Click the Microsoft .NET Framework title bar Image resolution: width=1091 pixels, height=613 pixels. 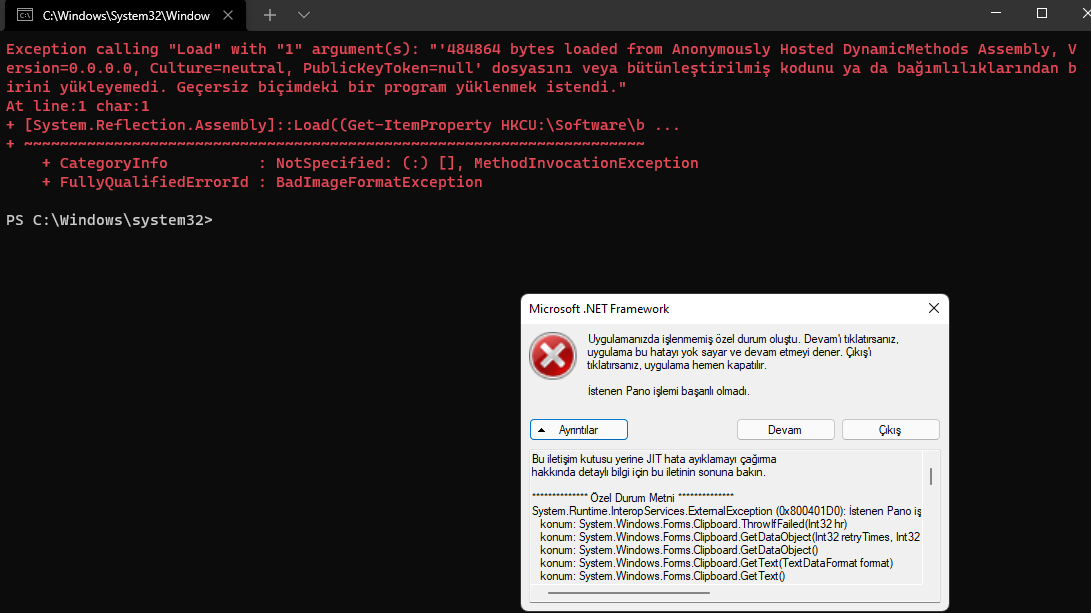pyautogui.click(x=700, y=309)
